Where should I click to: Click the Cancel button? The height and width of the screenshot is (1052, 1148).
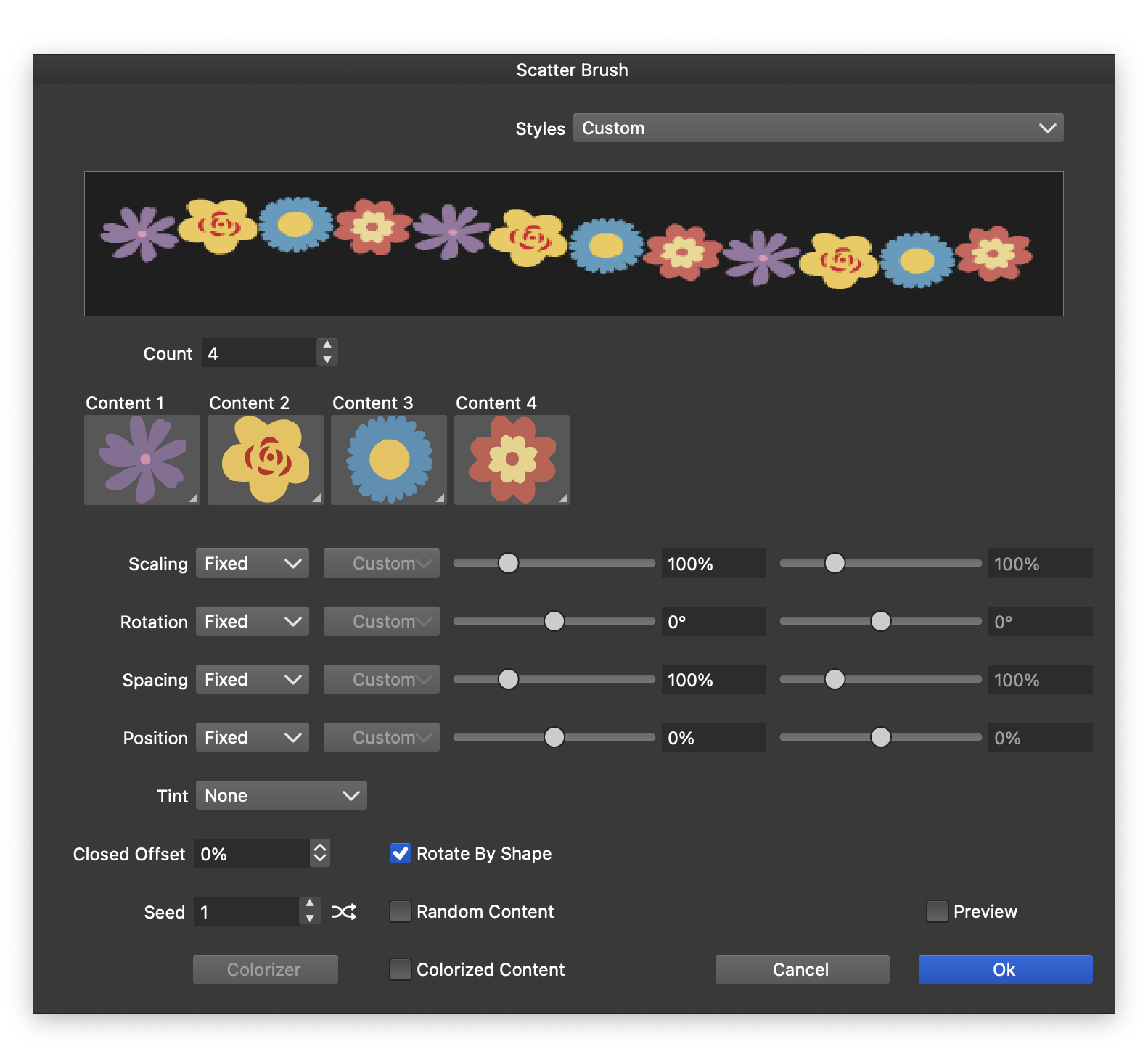pyautogui.click(x=802, y=969)
